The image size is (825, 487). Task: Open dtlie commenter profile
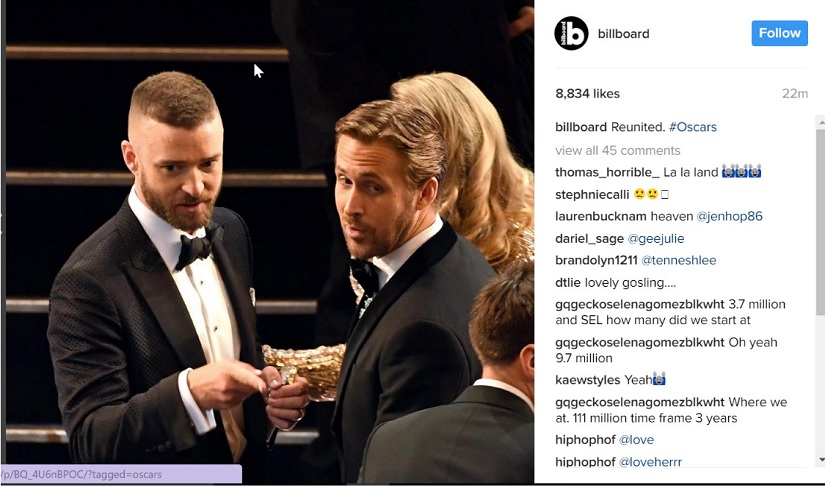568,282
